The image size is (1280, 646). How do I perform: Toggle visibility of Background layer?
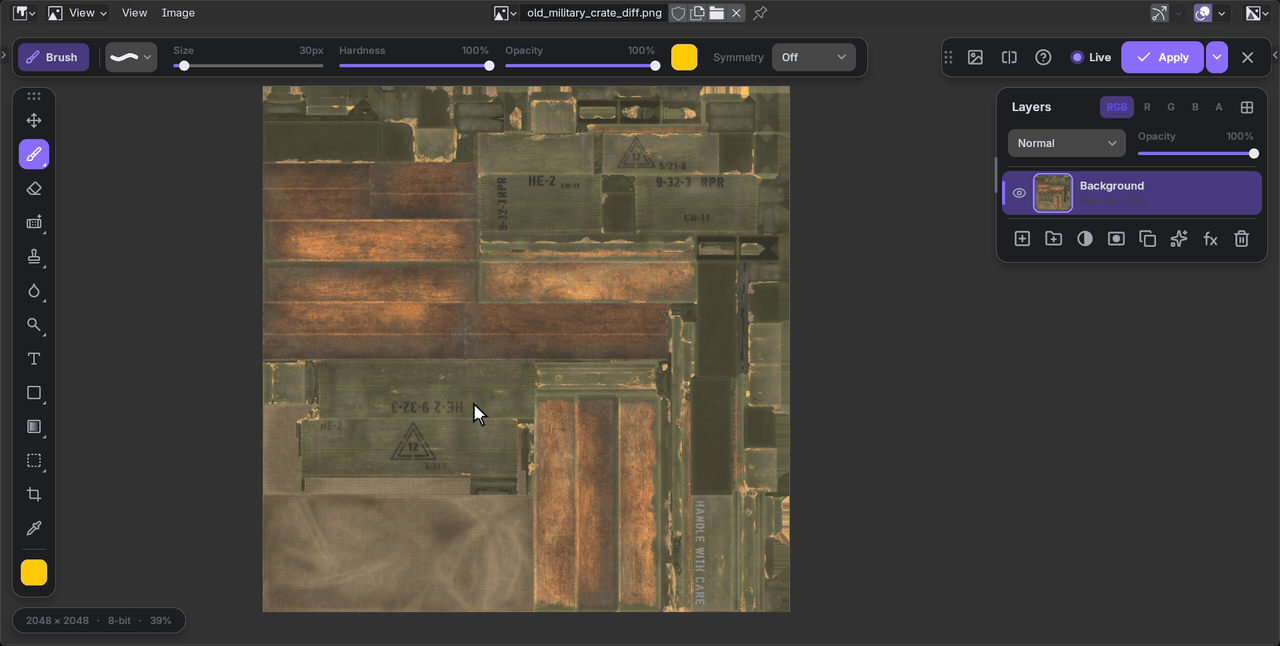1019,193
